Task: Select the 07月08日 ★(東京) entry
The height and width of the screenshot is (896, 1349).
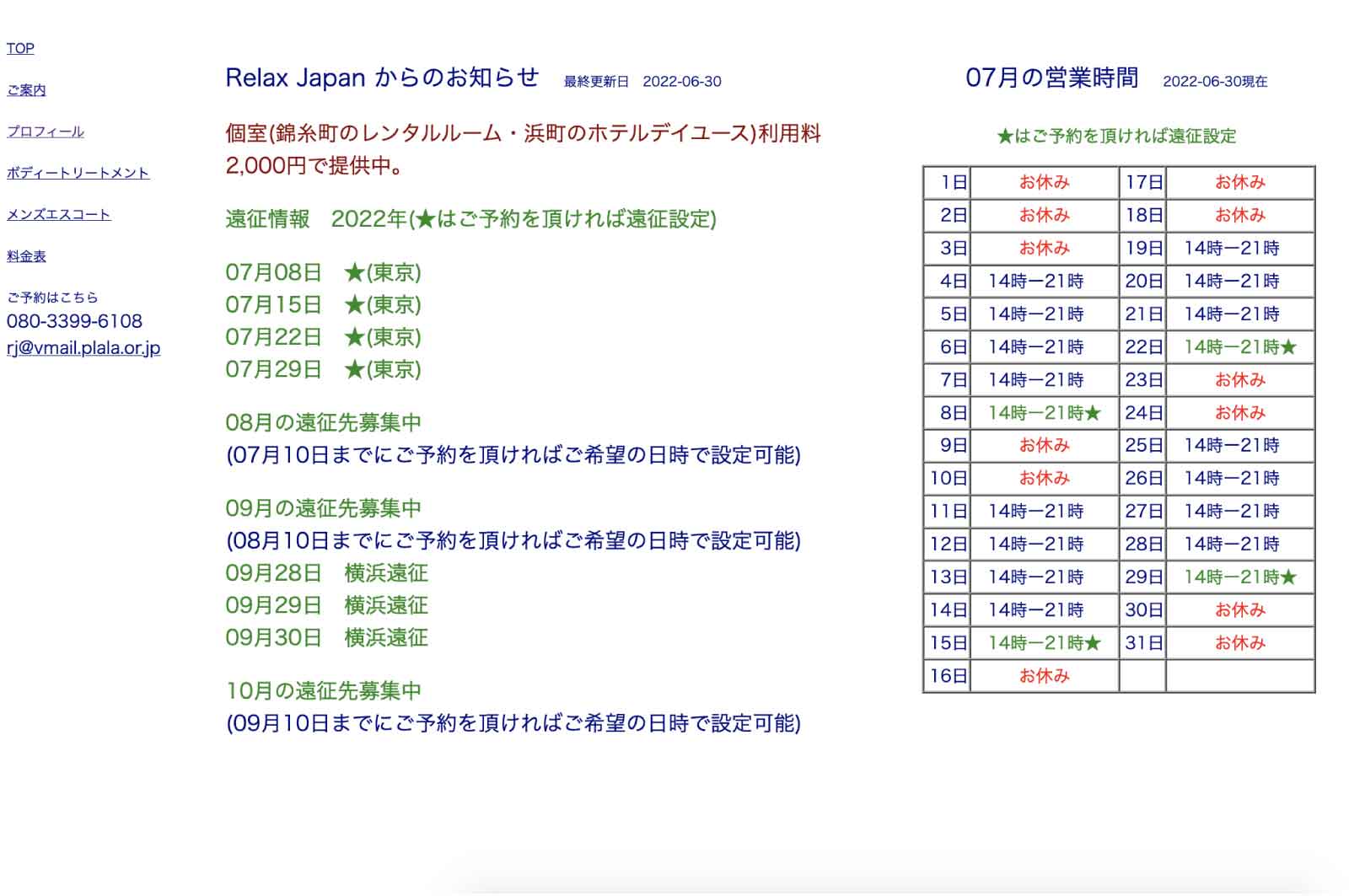Action: (323, 273)
